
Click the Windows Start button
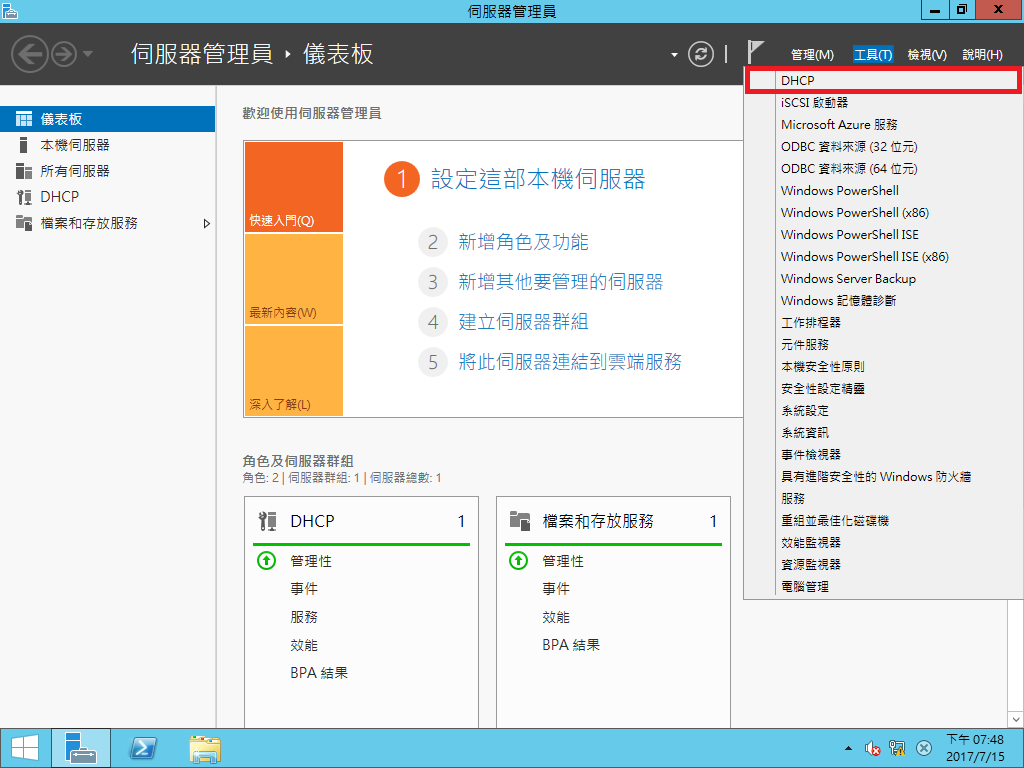25,748
